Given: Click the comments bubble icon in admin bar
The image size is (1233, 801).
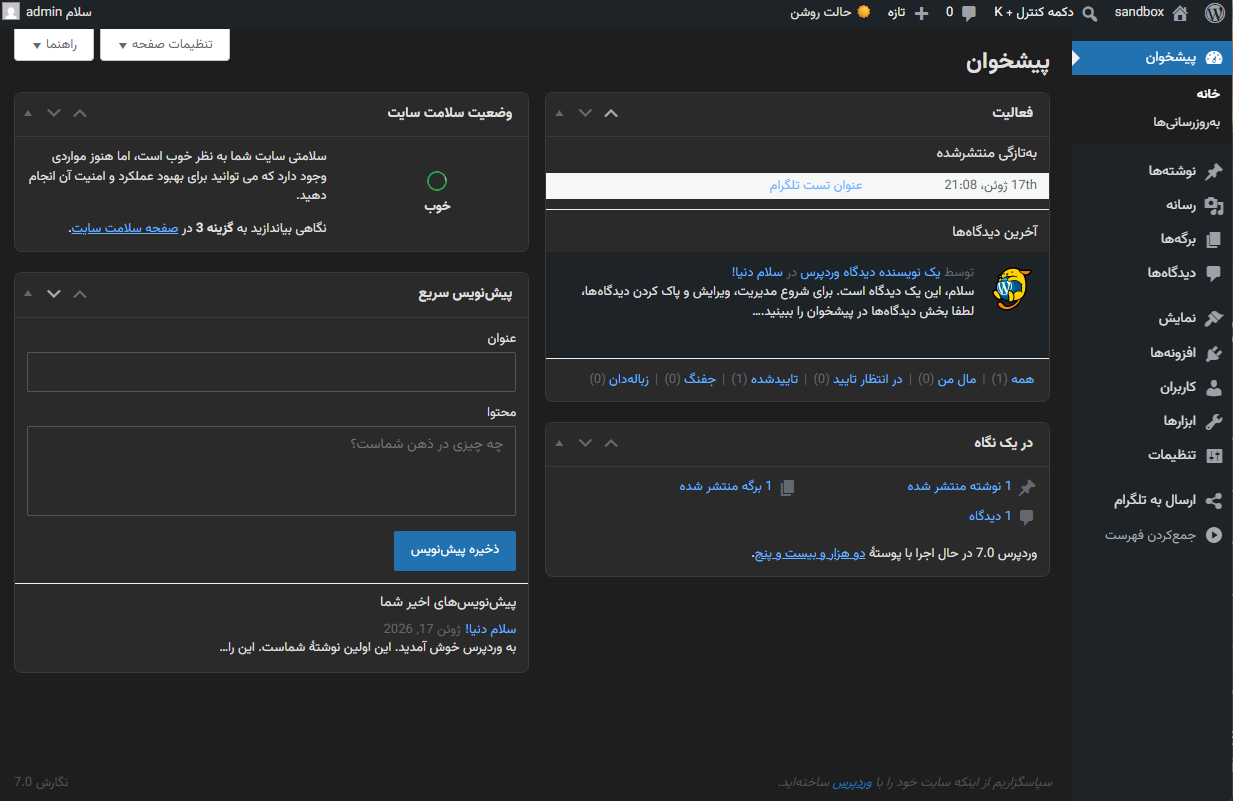Looking at the screenshot, I should 968,13.
